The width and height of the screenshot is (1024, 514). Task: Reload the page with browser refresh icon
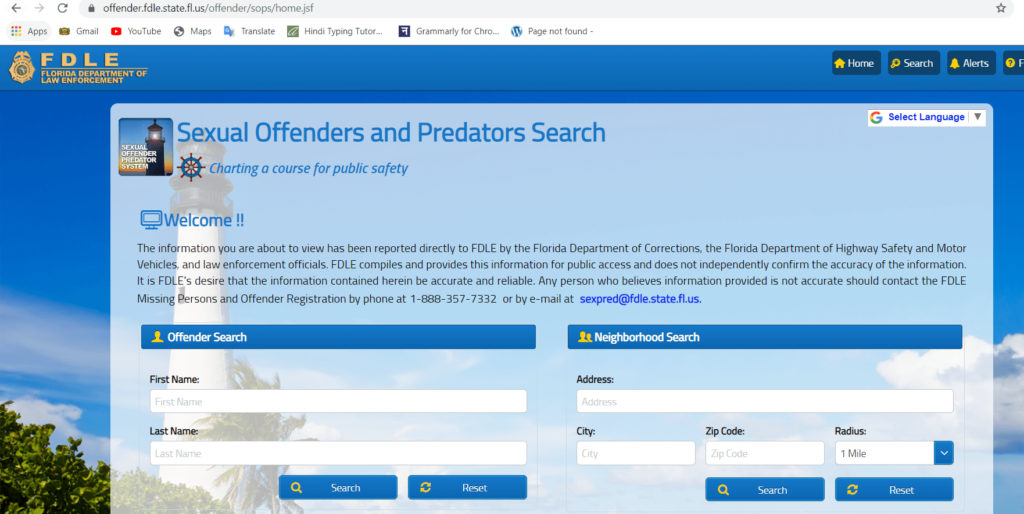[x=62, y=8]
